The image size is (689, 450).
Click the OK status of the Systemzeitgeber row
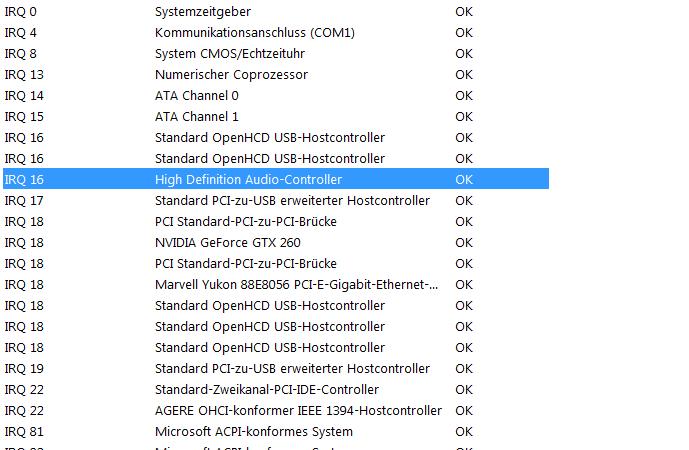click(x=464, y=12)
